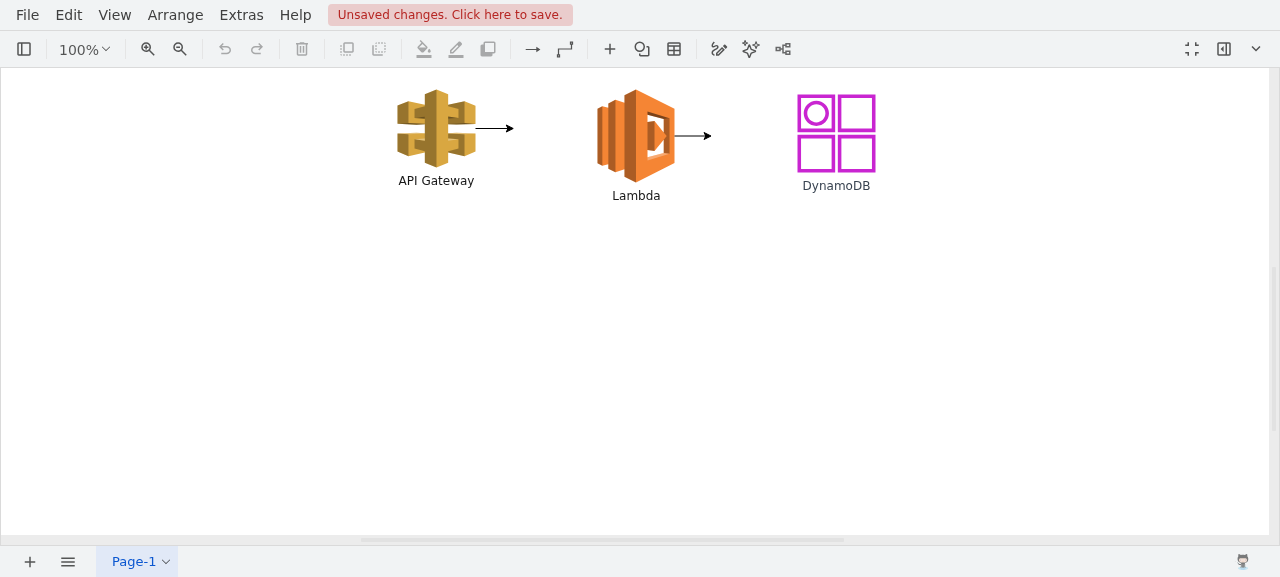Open the File menu
This screenshot has width=1280, height=577.
(28, 15)
